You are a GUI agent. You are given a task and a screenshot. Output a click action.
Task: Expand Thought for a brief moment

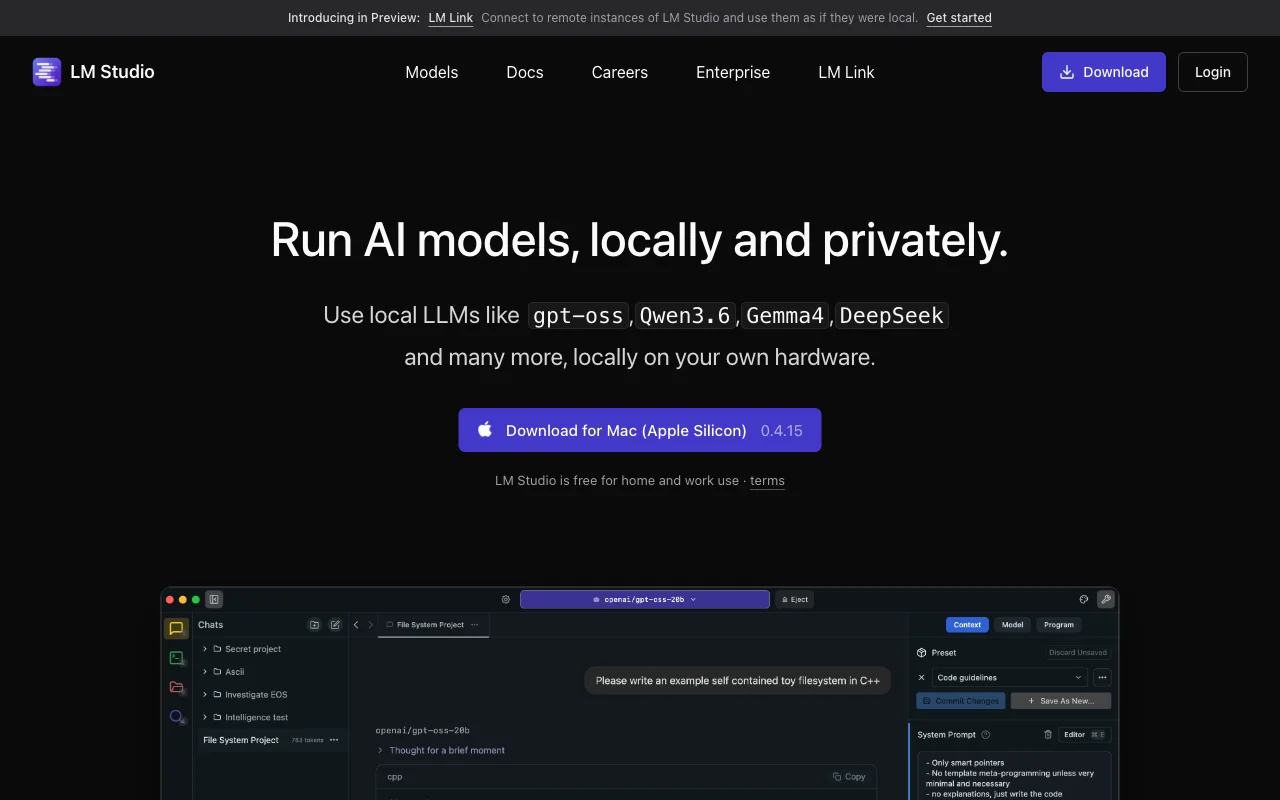441,750
